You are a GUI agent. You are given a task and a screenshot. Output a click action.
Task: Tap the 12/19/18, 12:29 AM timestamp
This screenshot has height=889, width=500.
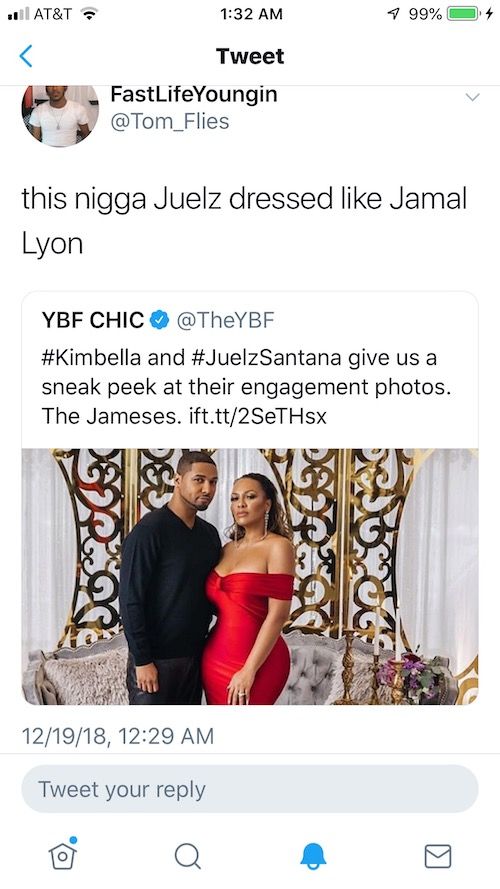click(118, 736)
